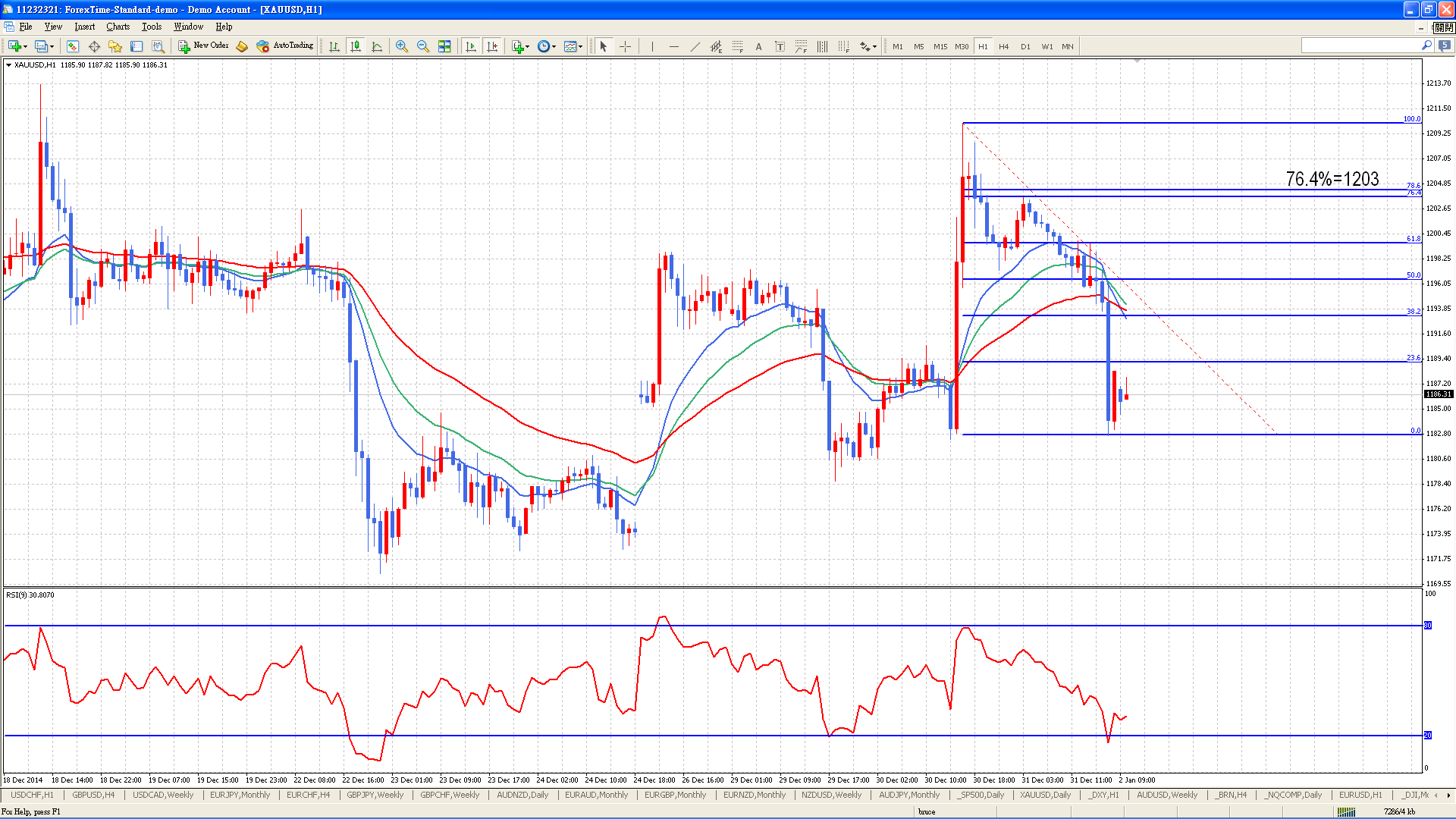Switch to the XAUUSD,Daily chart tab

tap(1045, 795)
